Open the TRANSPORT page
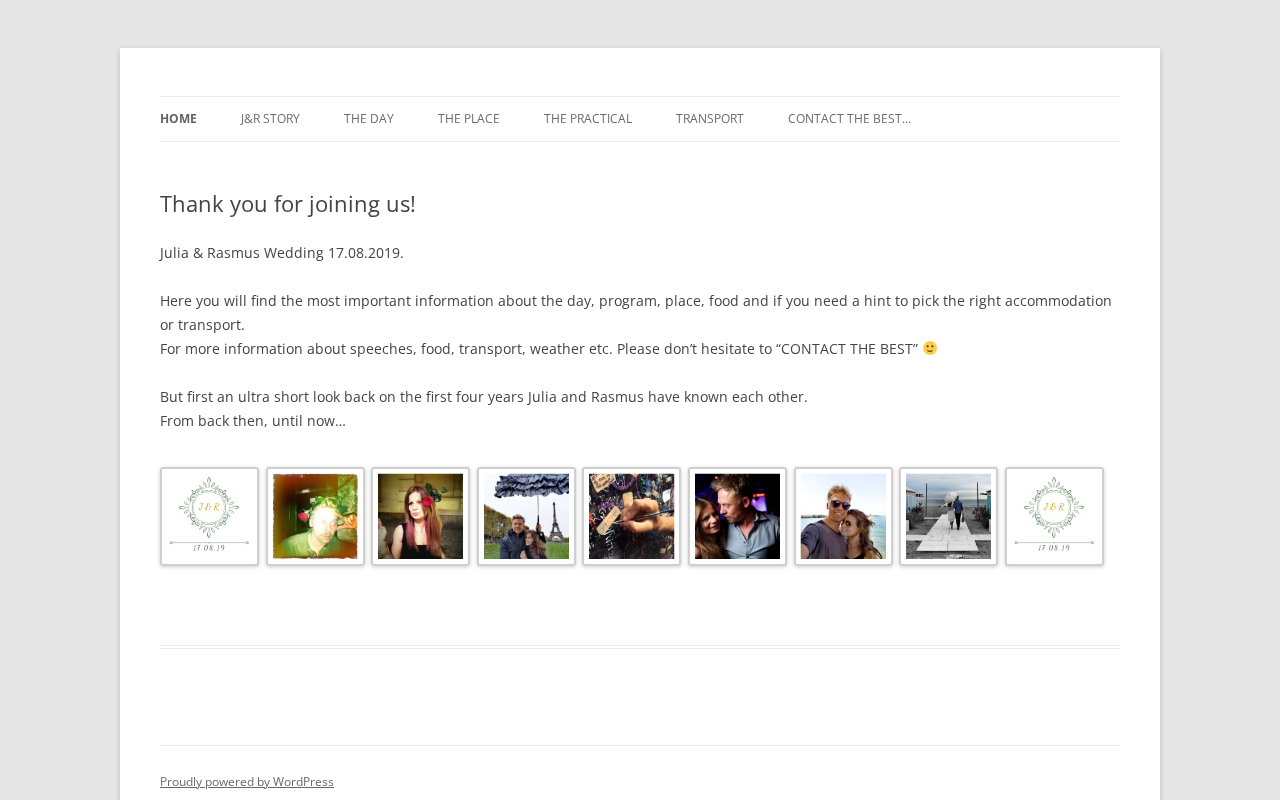 [x=709, y=119]
